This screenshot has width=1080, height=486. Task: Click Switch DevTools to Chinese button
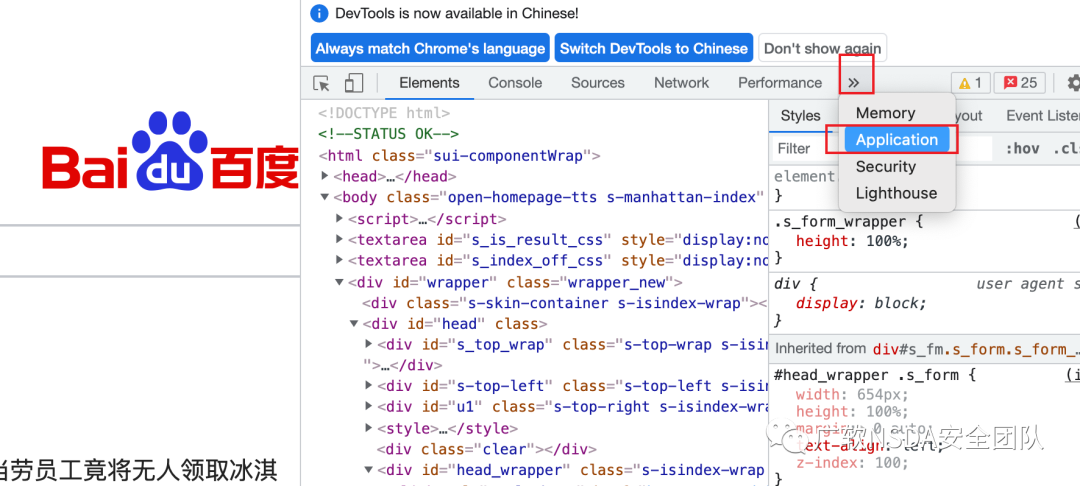tap(654, 49)
